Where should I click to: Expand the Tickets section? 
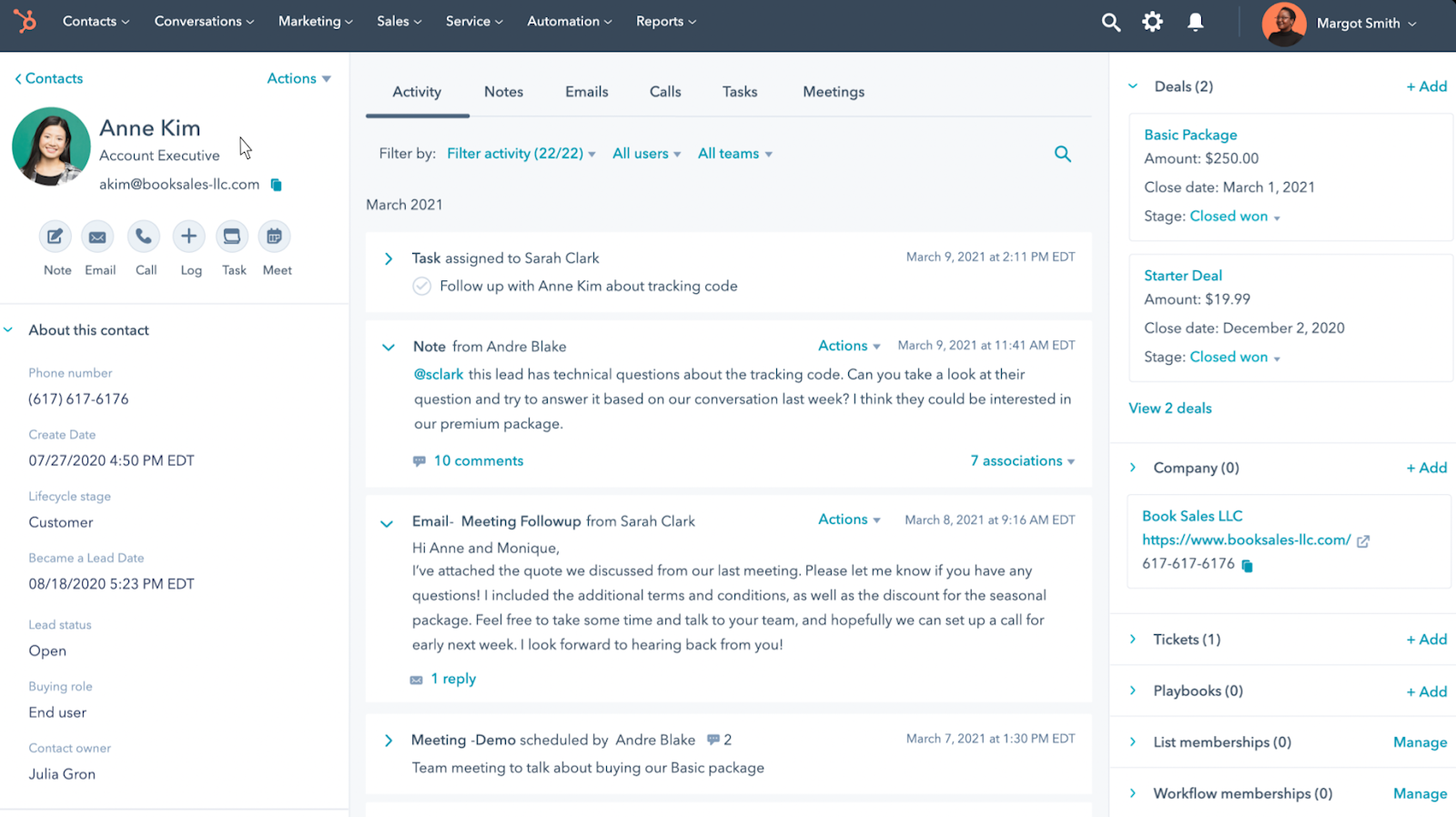click(x=1133, y=640)
